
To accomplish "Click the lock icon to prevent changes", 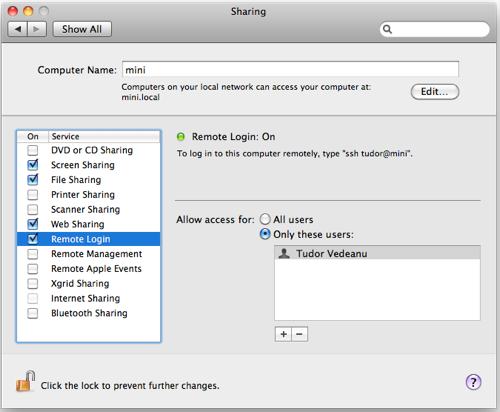I will 25,381.
